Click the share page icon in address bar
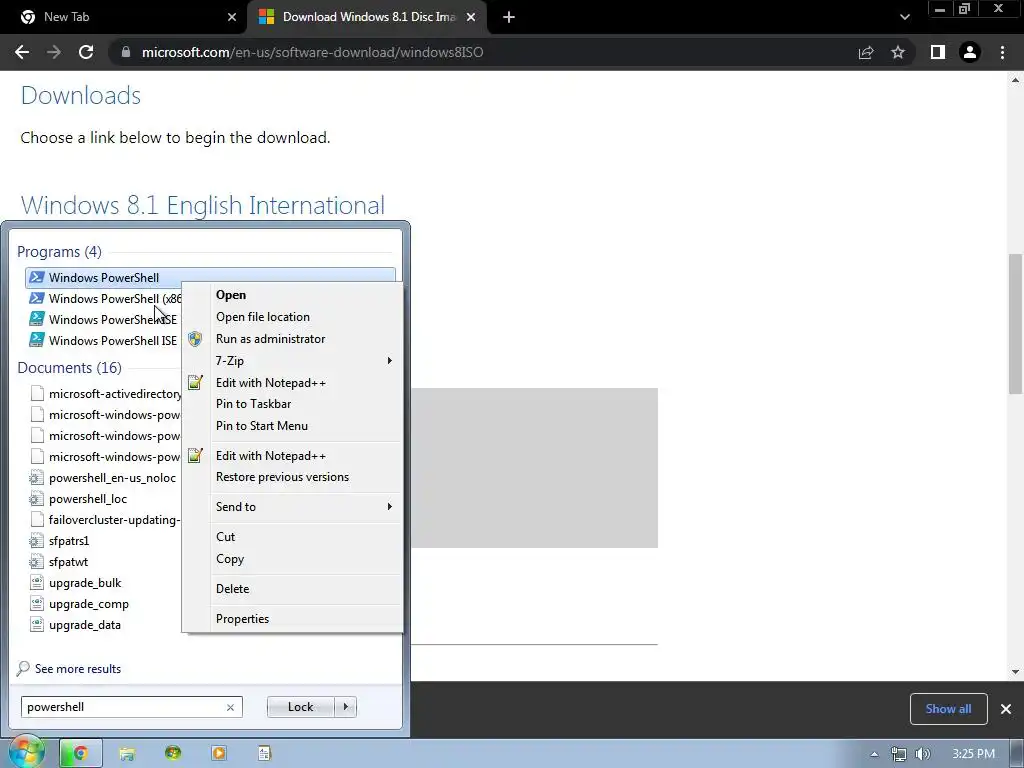Screen dimensions: 1024x768 (866, 52)
